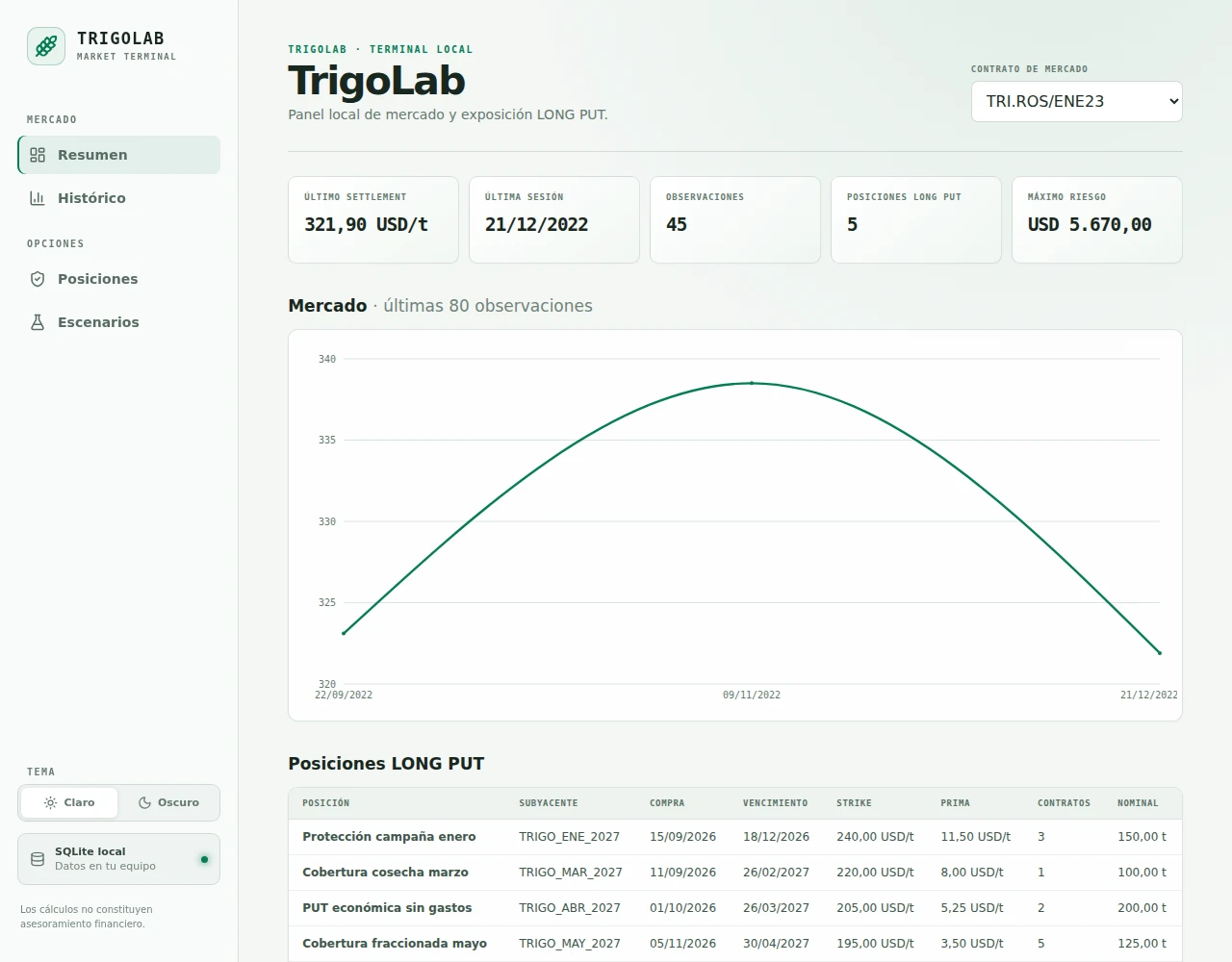The height and width of the screenshot is (962, 1232).
Task: Click the Escenarios flask icon
Action: 38,322
